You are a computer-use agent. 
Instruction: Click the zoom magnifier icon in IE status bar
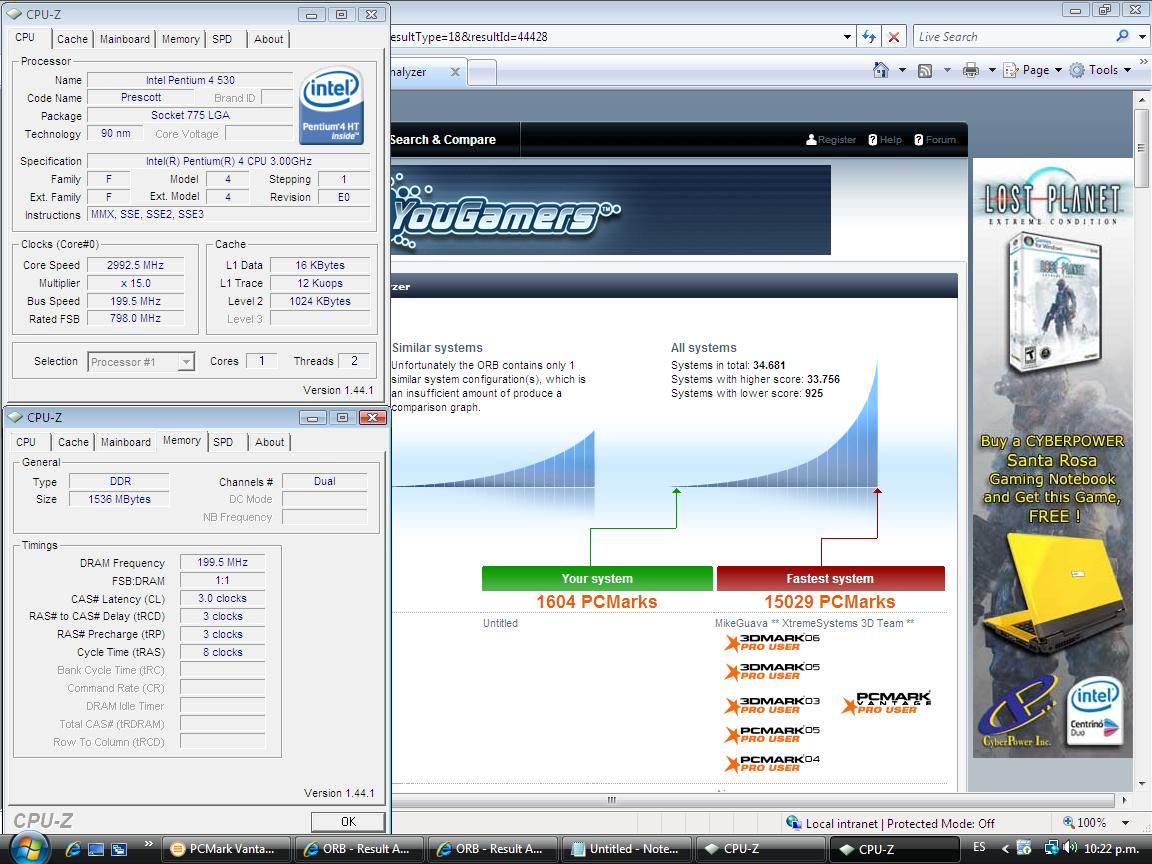[x=1068, y=823]
